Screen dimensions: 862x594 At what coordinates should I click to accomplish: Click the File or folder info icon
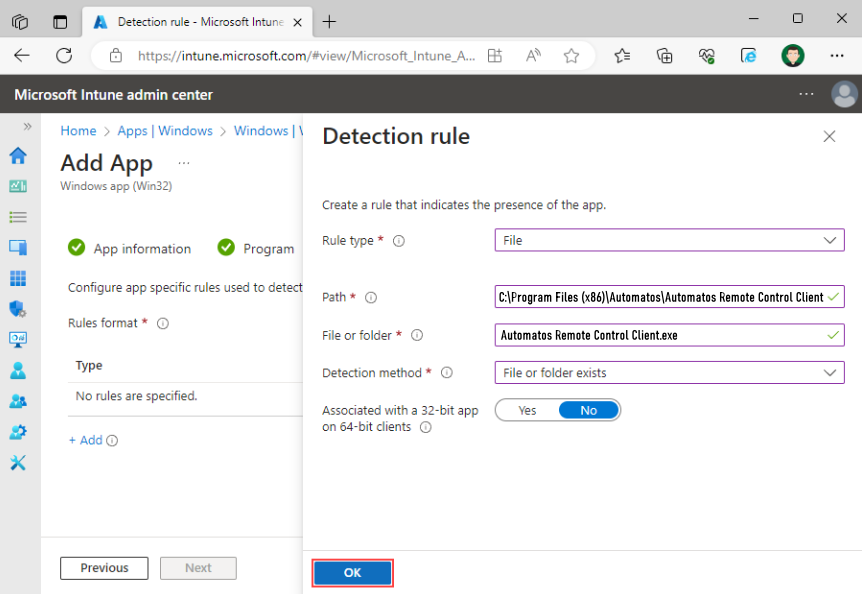point(417,335)
